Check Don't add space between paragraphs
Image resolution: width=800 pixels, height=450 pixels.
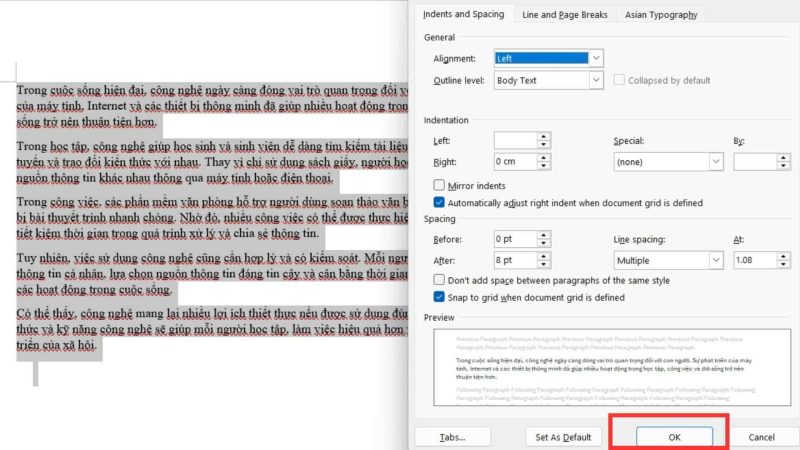click(439, 280)
